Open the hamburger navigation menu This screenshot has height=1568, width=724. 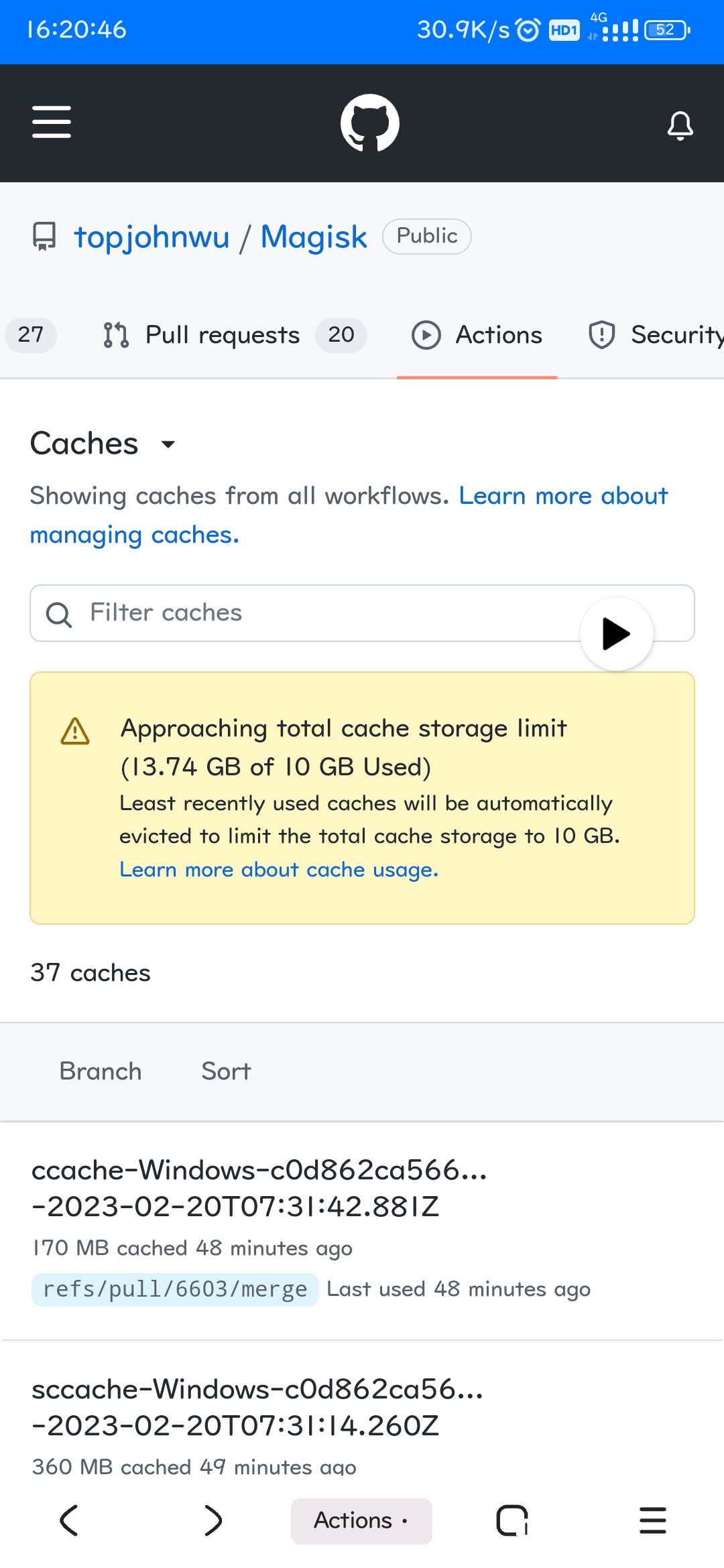coord(52,123)
